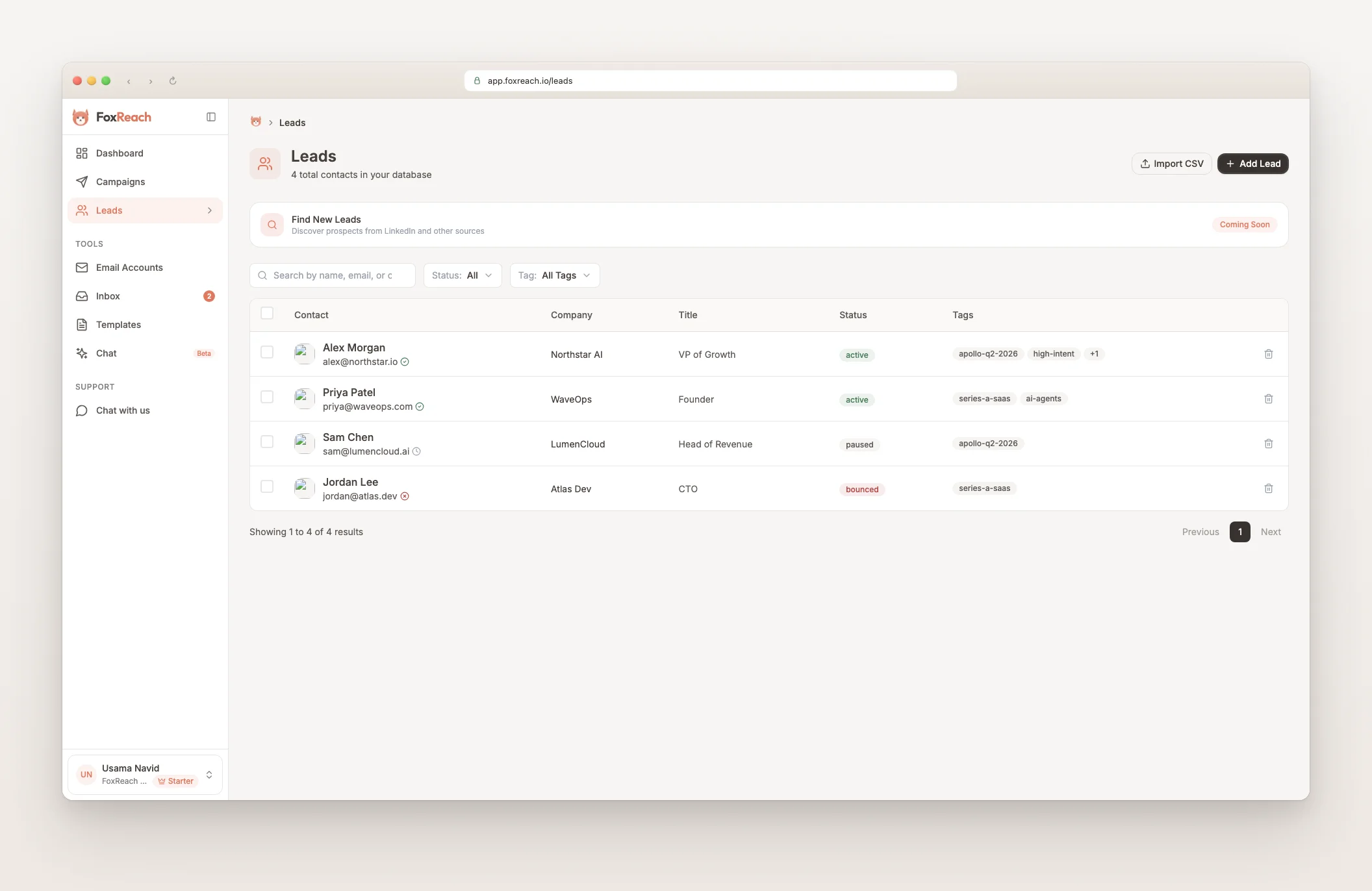The height and width of the screenshot is (891, 1372).
Task: Click the Inbox unread count badge
Action: tap(209, 296)
